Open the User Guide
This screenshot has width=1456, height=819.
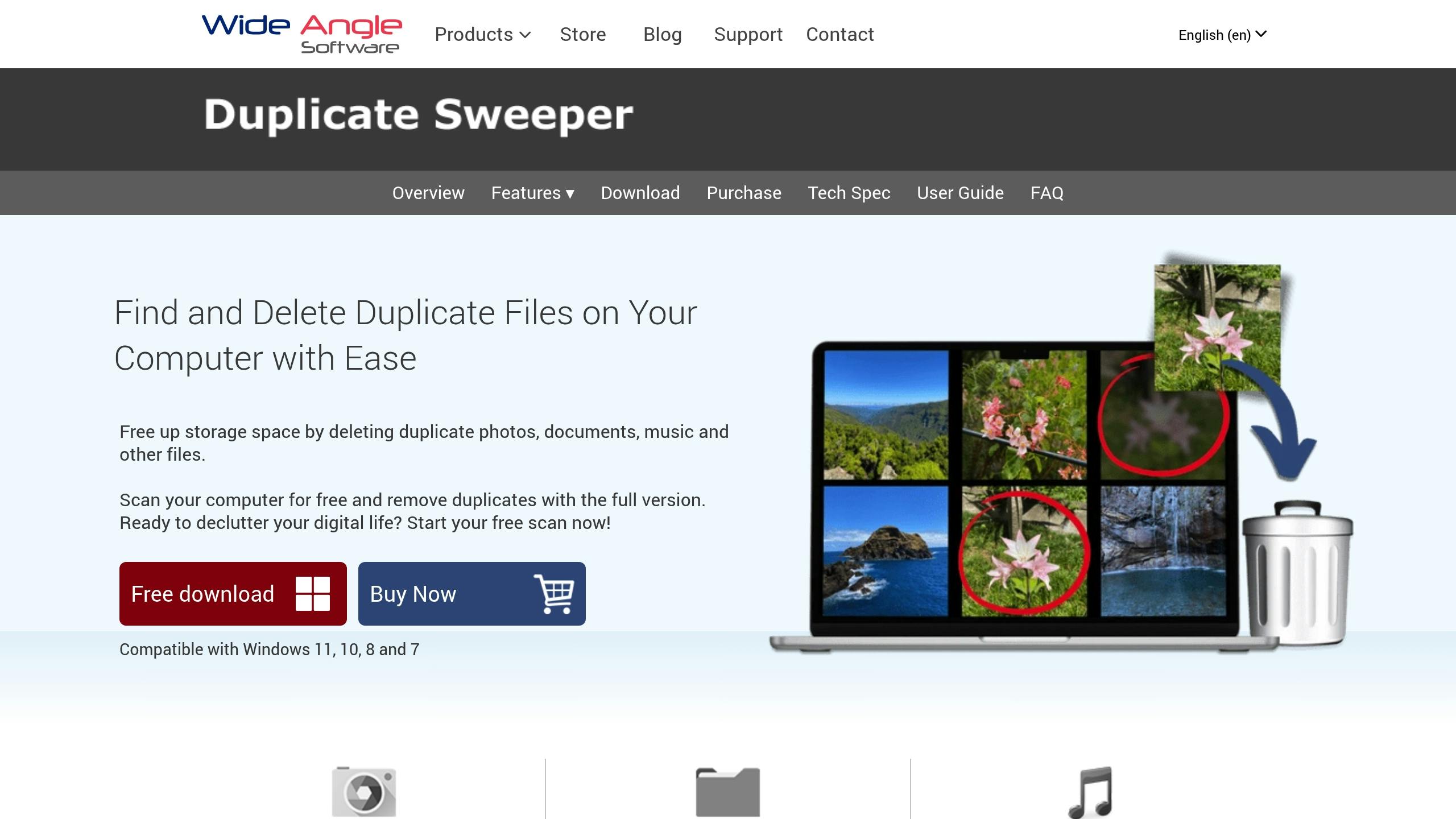coord(960,193)
